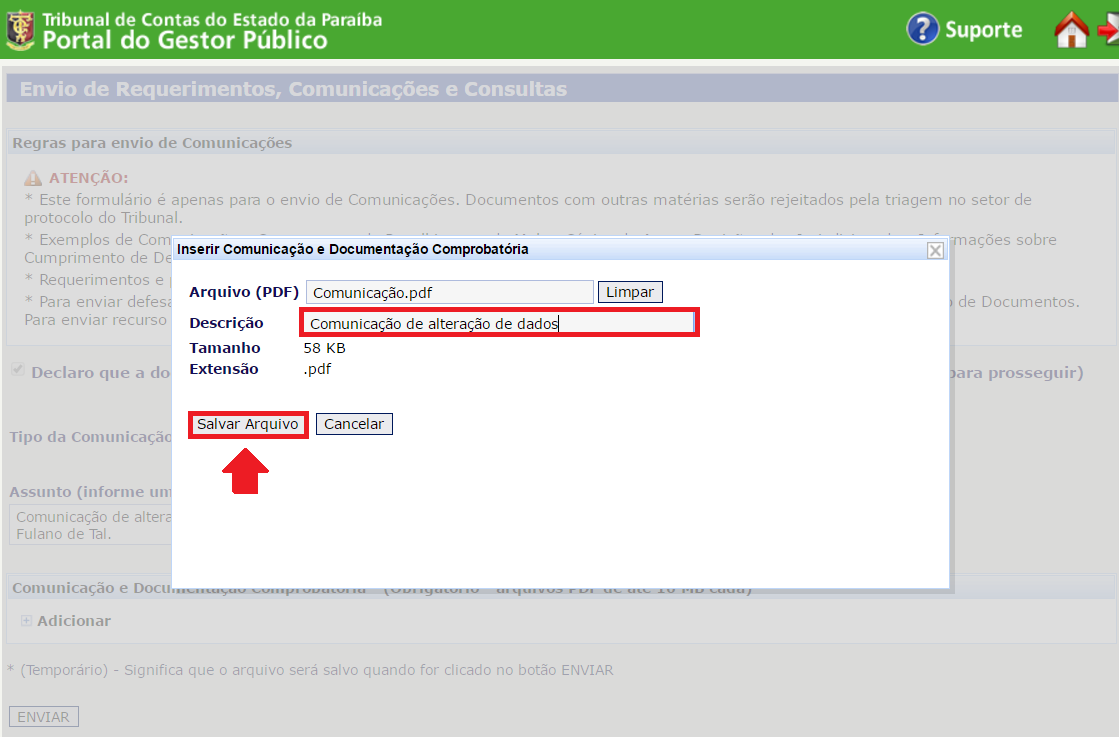Click the Portal do Gestor Público title
The height and width of the screenshot is (737, 1119).
click(x=185, y=40)
